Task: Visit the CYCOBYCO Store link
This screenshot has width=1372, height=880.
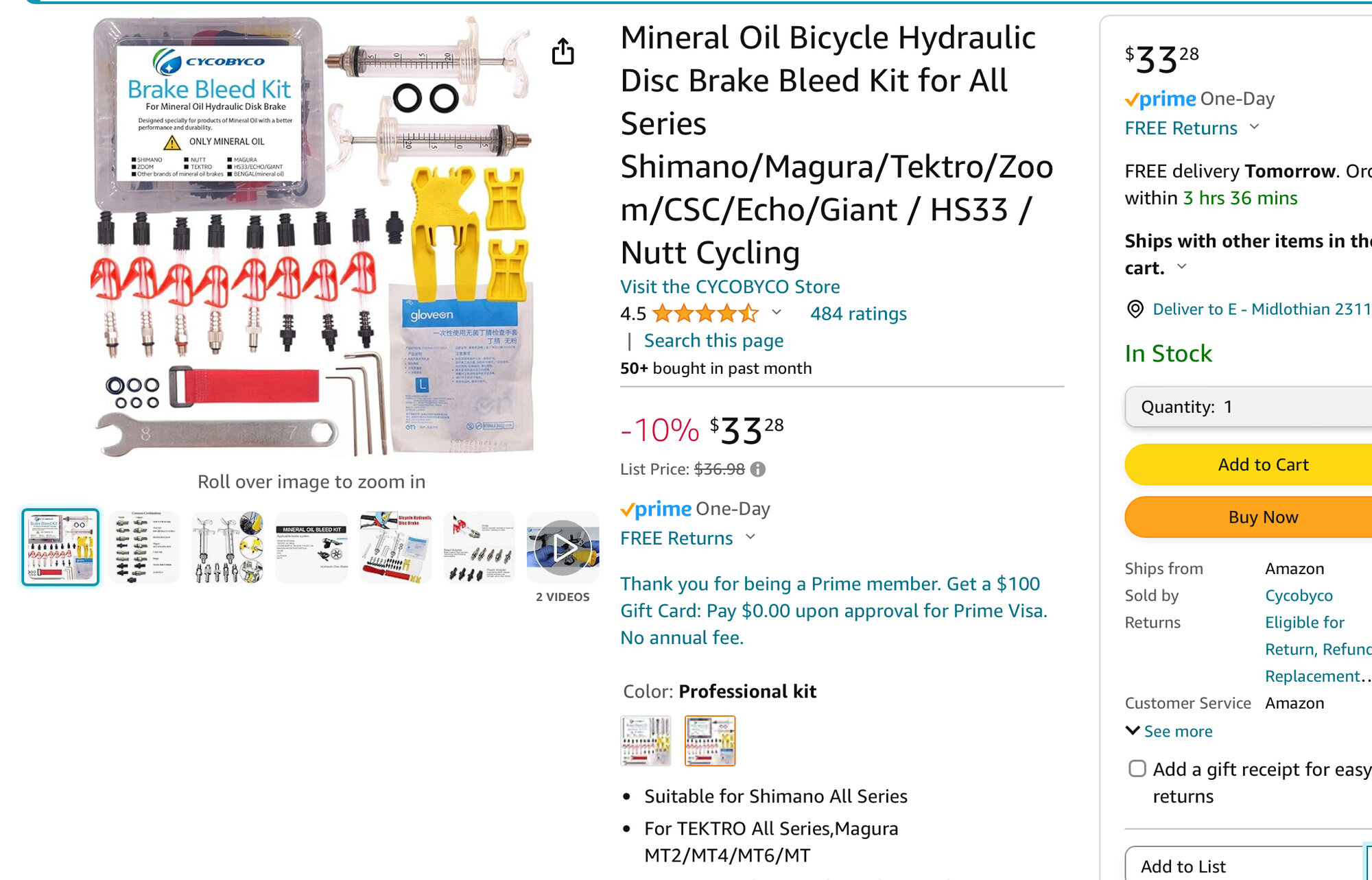Action: (x=729, y=287)
